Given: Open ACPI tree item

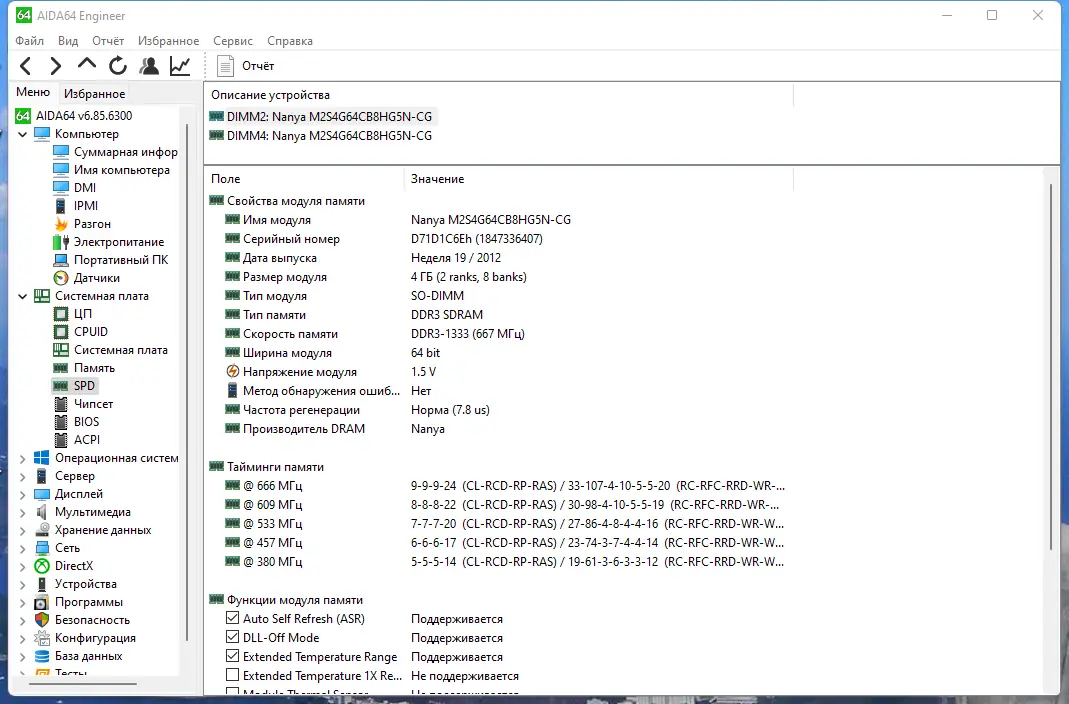Looking at the screenshot, I should pos(76,440).
